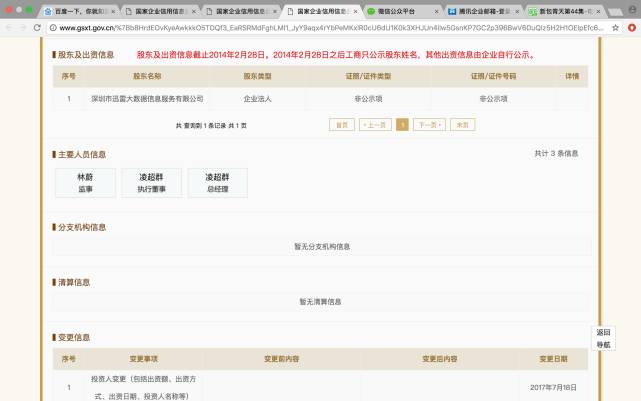The image size is (641, 401).
Task: Select page 1 in the pagination
Action: tap(402, 125)
